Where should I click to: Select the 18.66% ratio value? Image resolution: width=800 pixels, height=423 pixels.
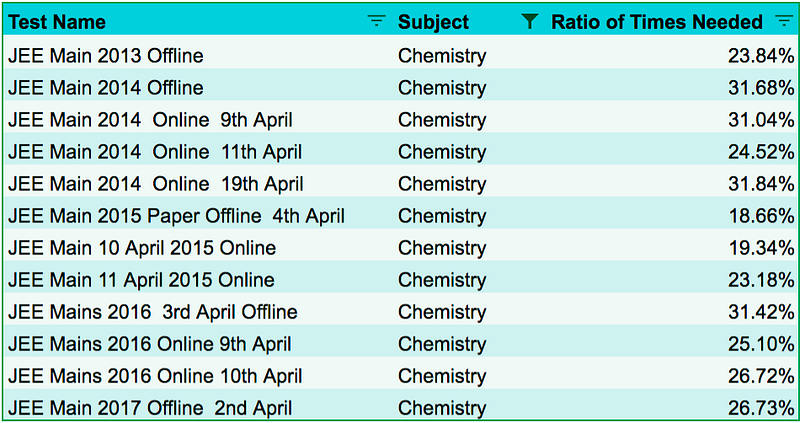tap(761, 216)
